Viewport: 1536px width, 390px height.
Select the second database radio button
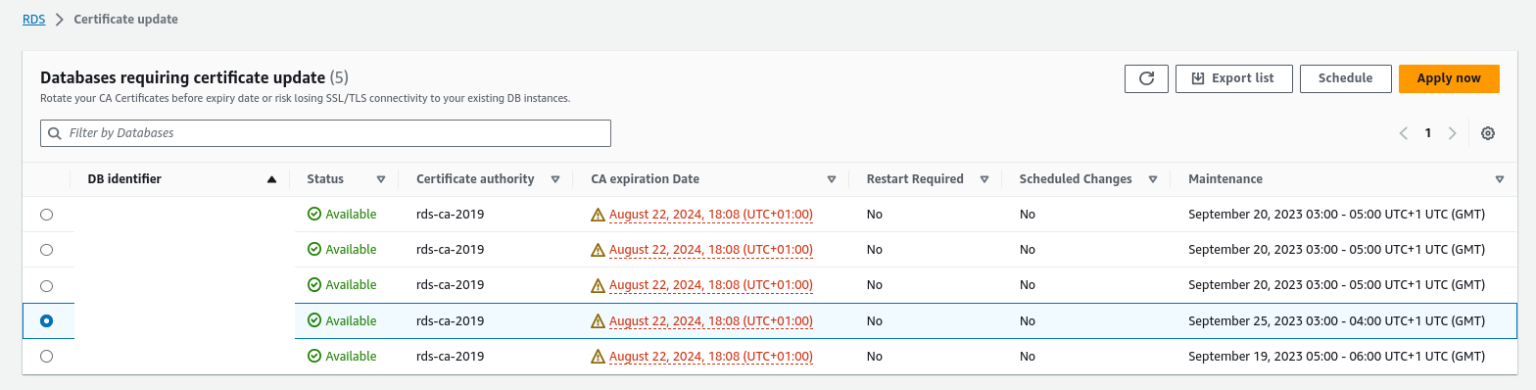[x=46, y=250]
